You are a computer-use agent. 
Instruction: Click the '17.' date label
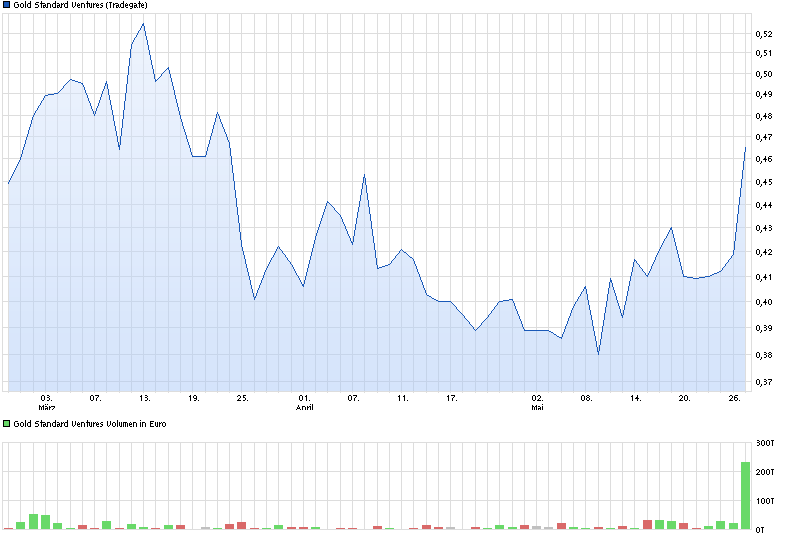(x=451, y=398)
